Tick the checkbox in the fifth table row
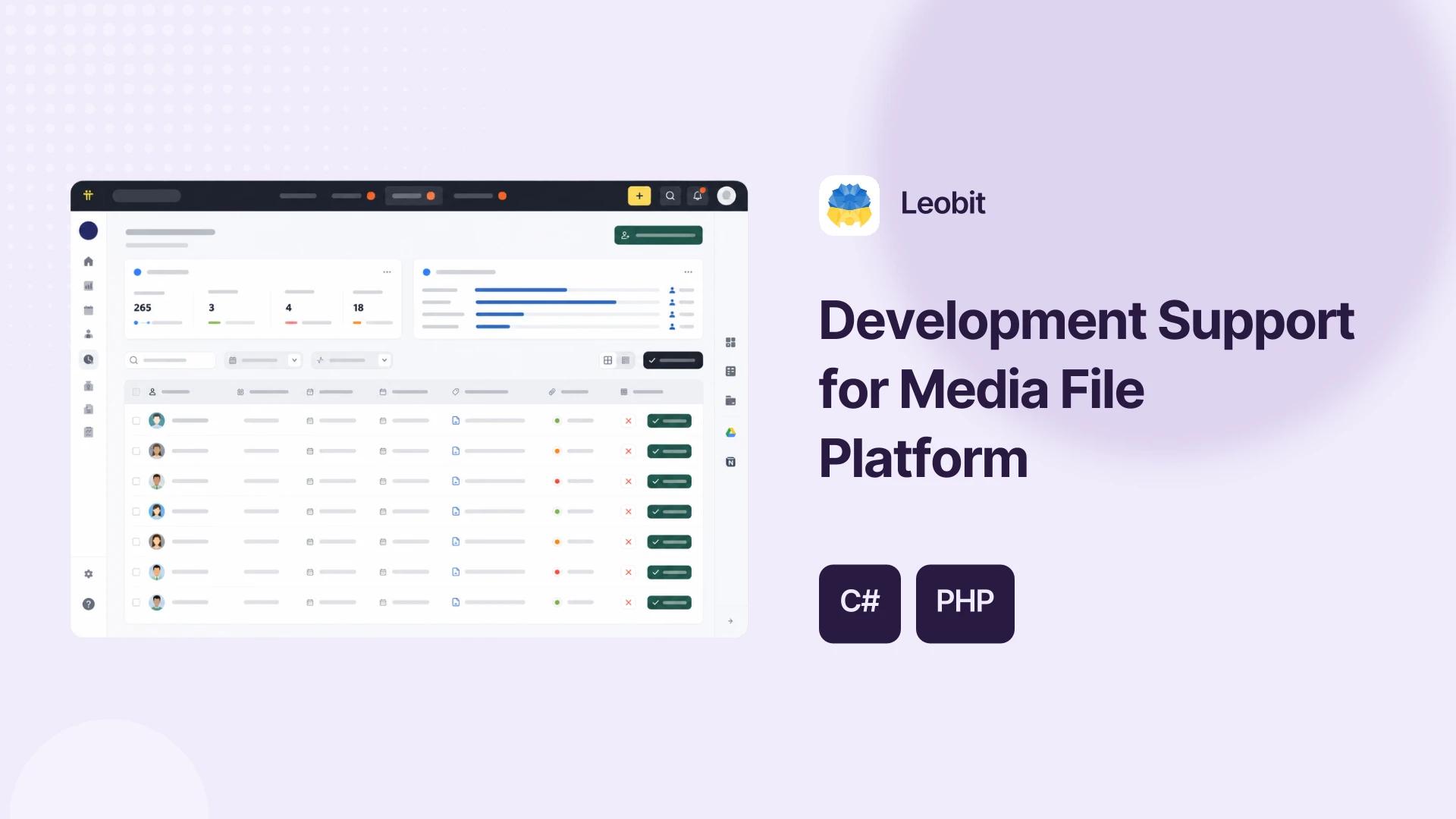Image resolution: width=1456 pixels, height=819 pixels. point(136,542)
